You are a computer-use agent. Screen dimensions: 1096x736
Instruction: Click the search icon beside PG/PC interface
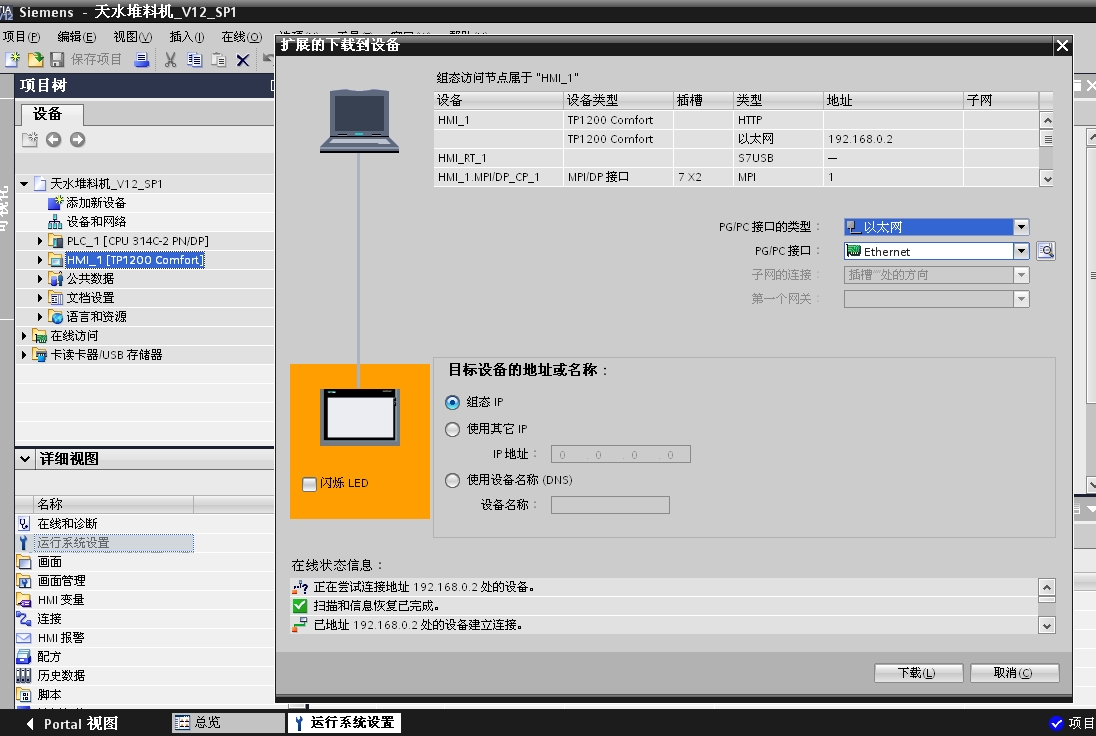[x=1046, y=251]
